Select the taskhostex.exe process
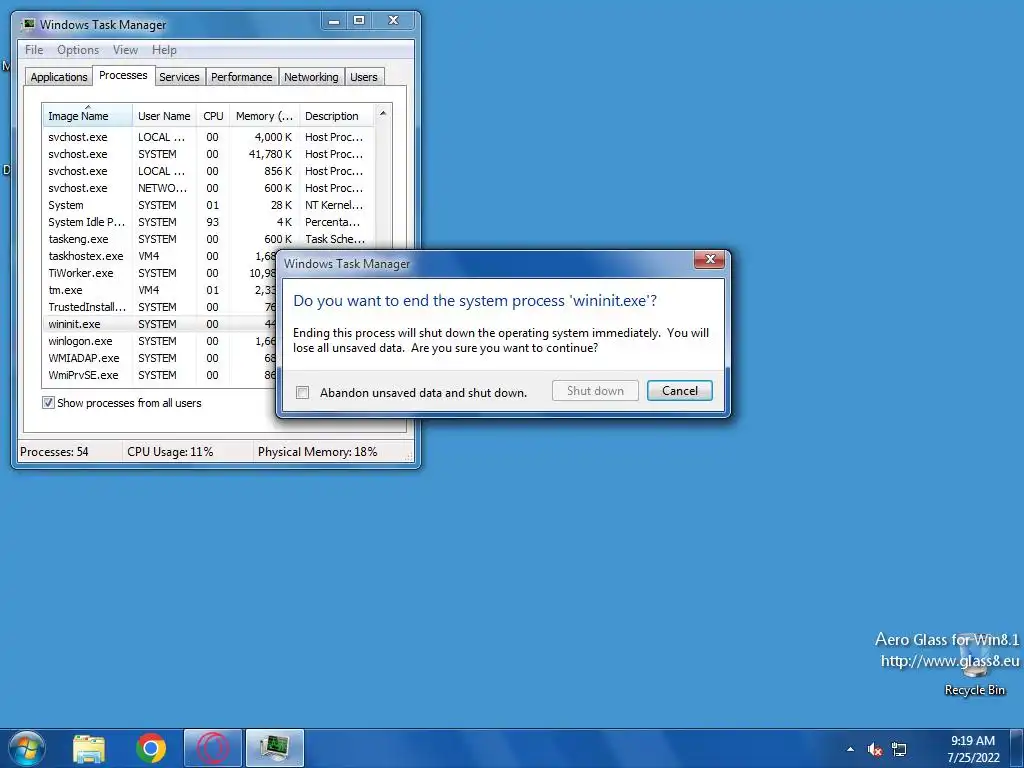 [x=160, y=256]
